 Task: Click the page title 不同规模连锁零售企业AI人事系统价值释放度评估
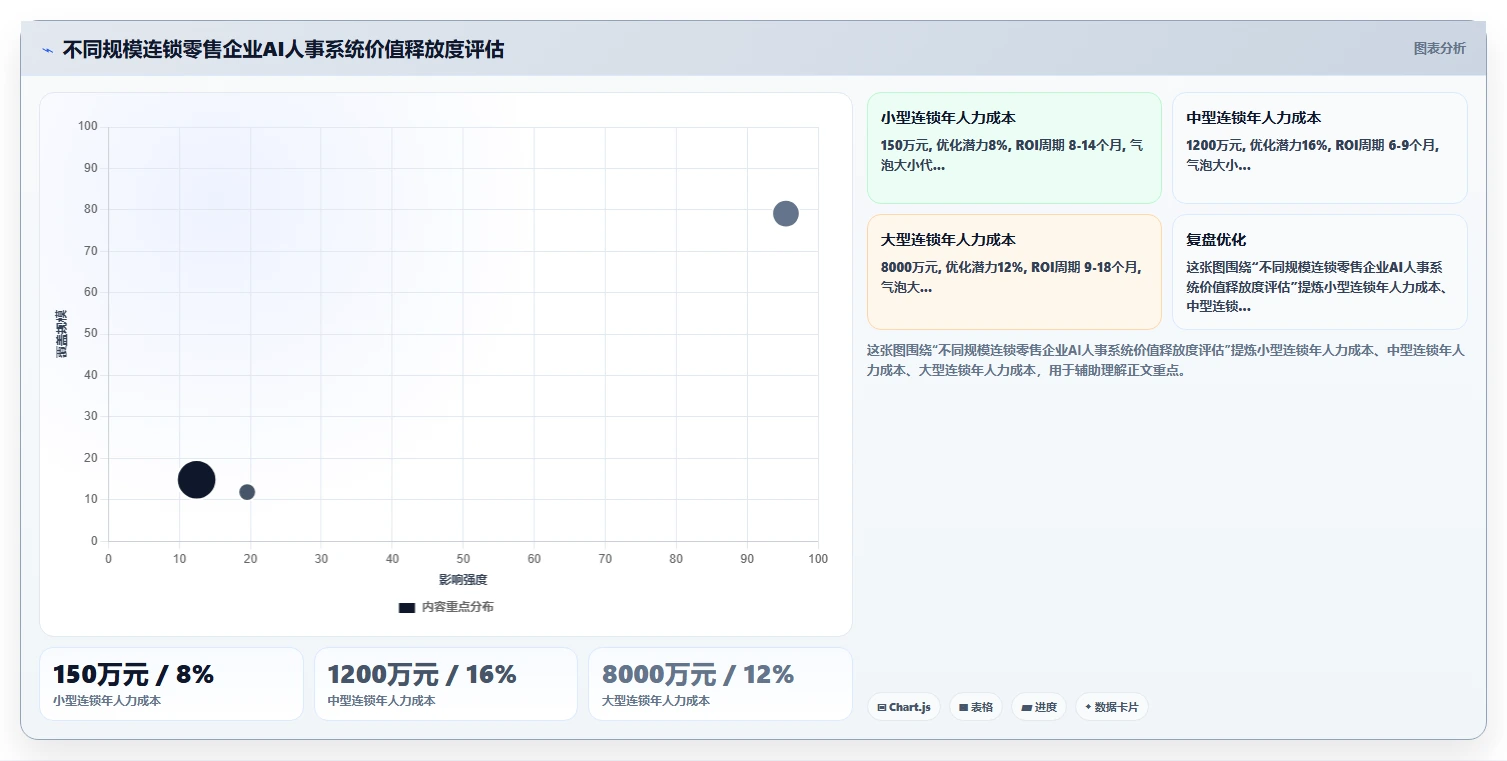[283, 49]
